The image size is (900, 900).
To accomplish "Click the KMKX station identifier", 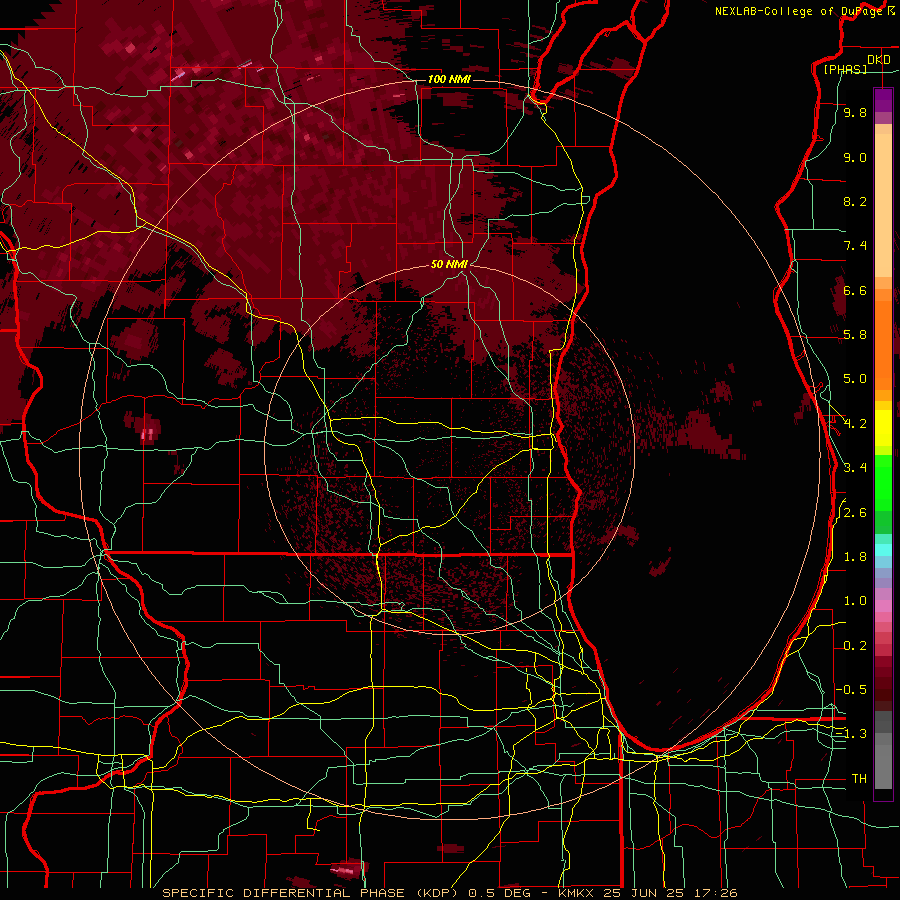I will [577, 893].
